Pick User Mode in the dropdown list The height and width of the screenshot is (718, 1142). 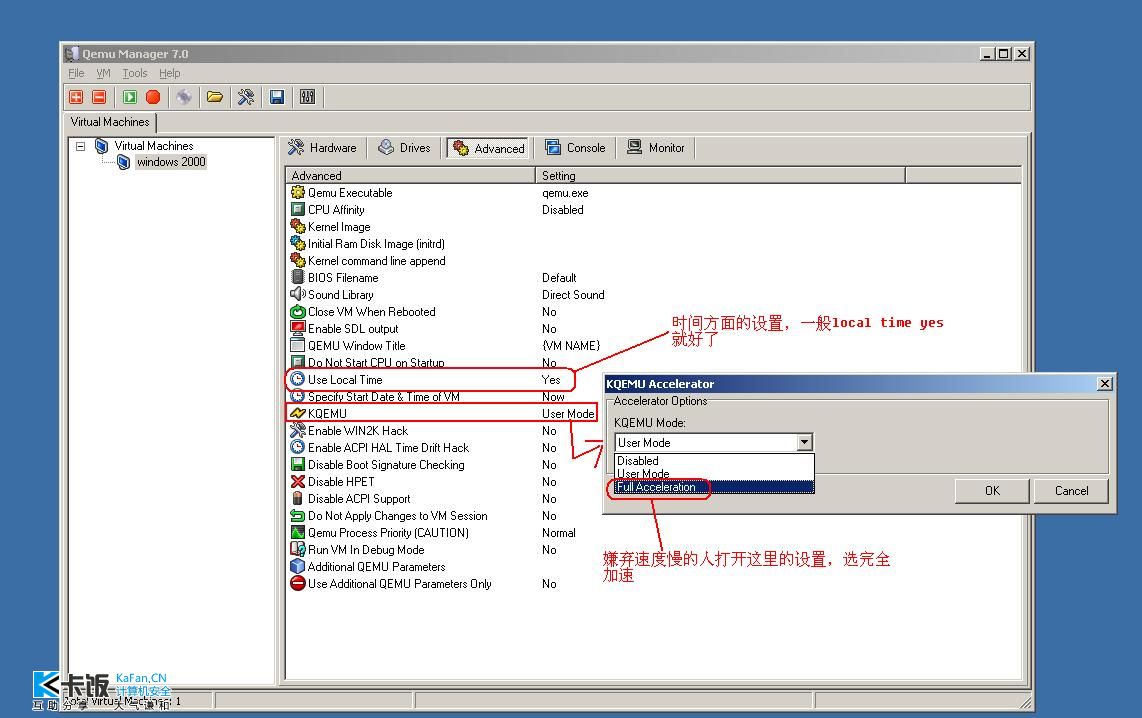[714, 473]
